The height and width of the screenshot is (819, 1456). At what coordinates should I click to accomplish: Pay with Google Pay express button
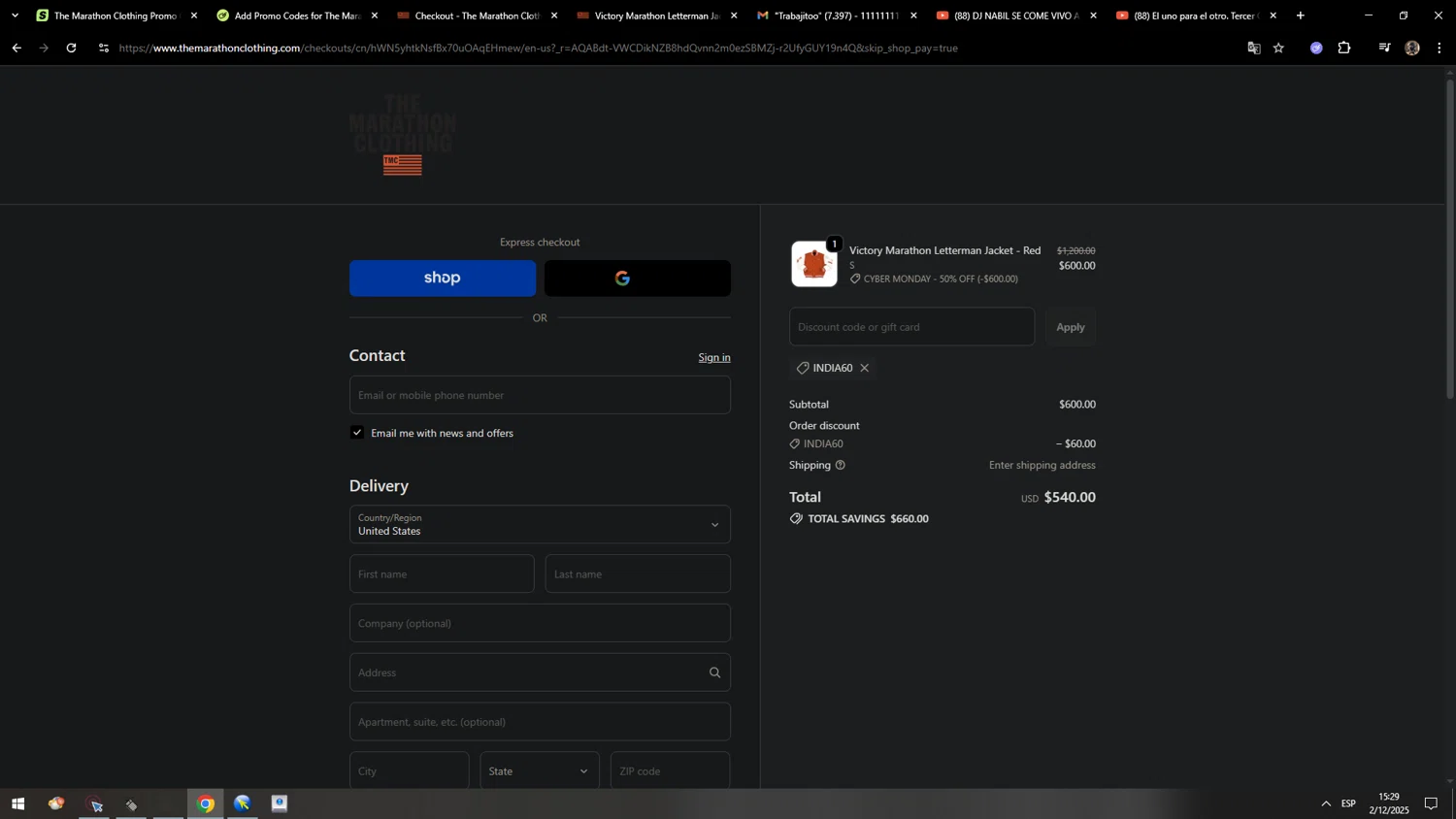(638, 278)
